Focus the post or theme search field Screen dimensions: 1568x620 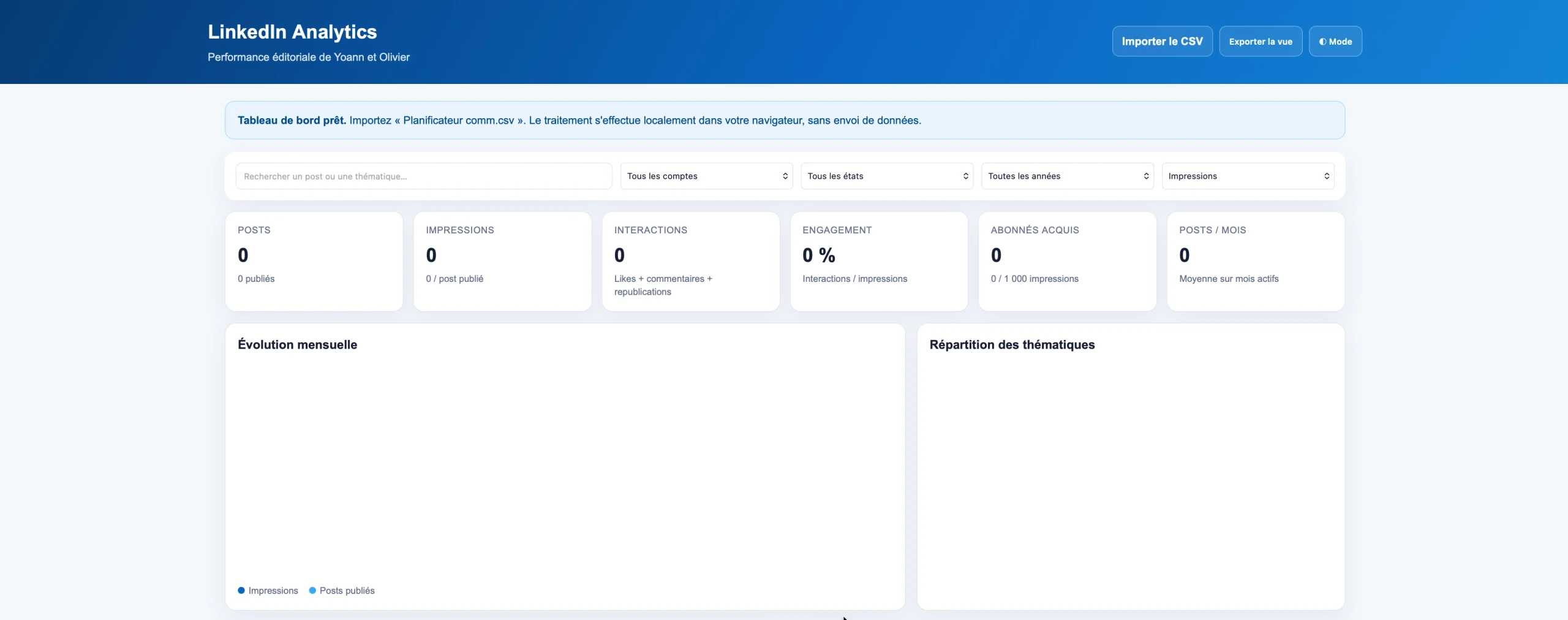pyautogui.click(x=424, y=176)
